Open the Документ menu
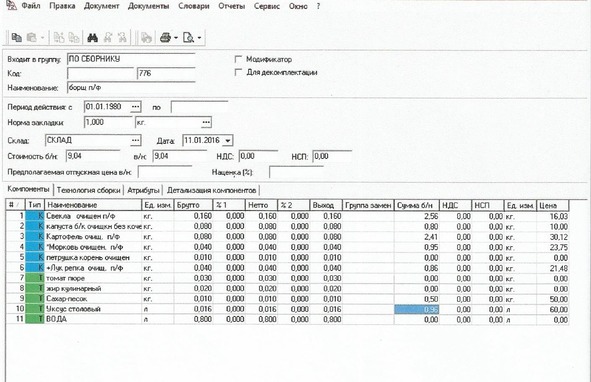591x382 pixels. pyautogui.click(x=101, y=6)
